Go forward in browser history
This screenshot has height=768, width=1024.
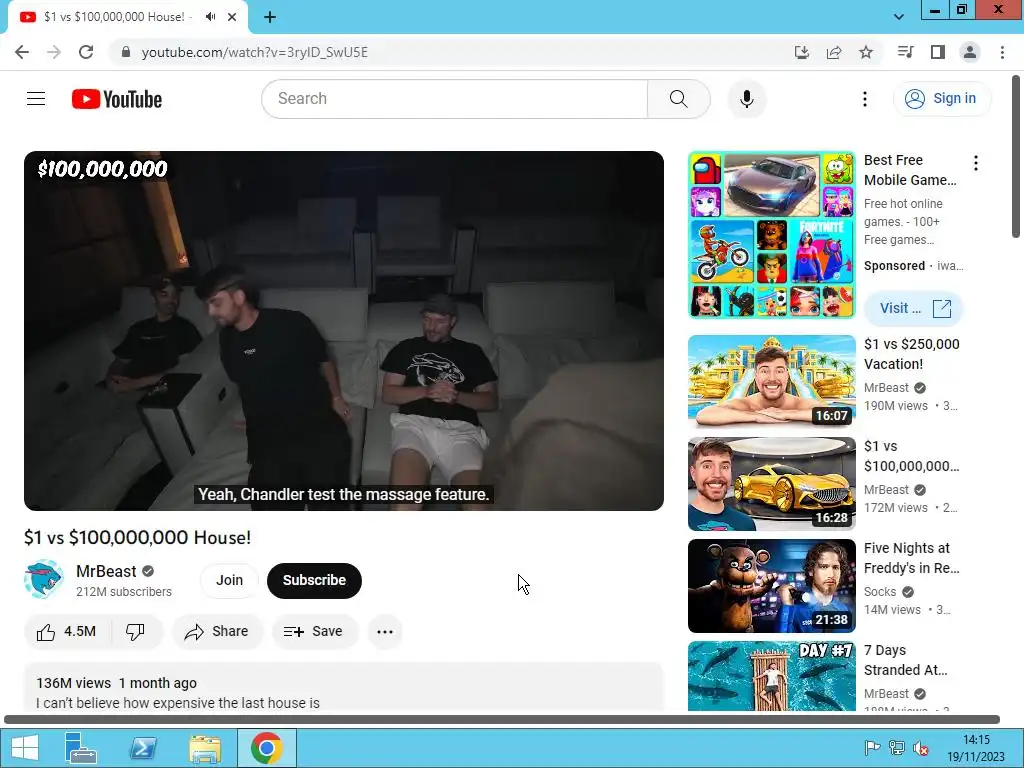(x=54, y=52)
